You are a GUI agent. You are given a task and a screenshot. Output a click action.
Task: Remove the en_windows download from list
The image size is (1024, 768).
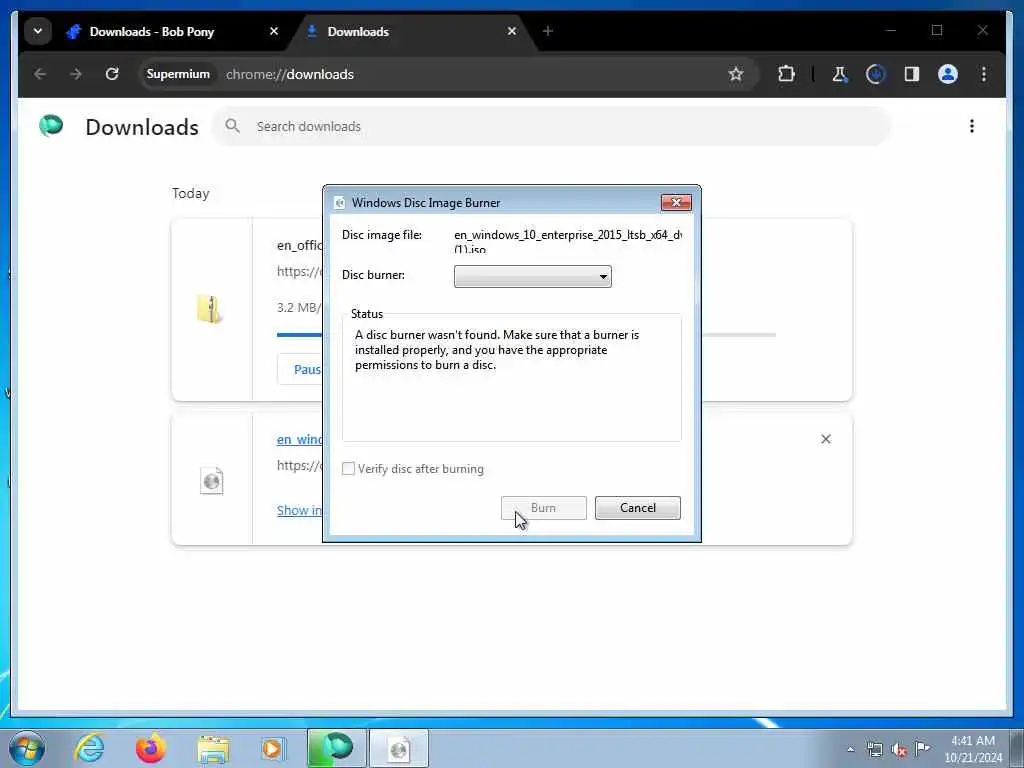click(x=825, y=439)
